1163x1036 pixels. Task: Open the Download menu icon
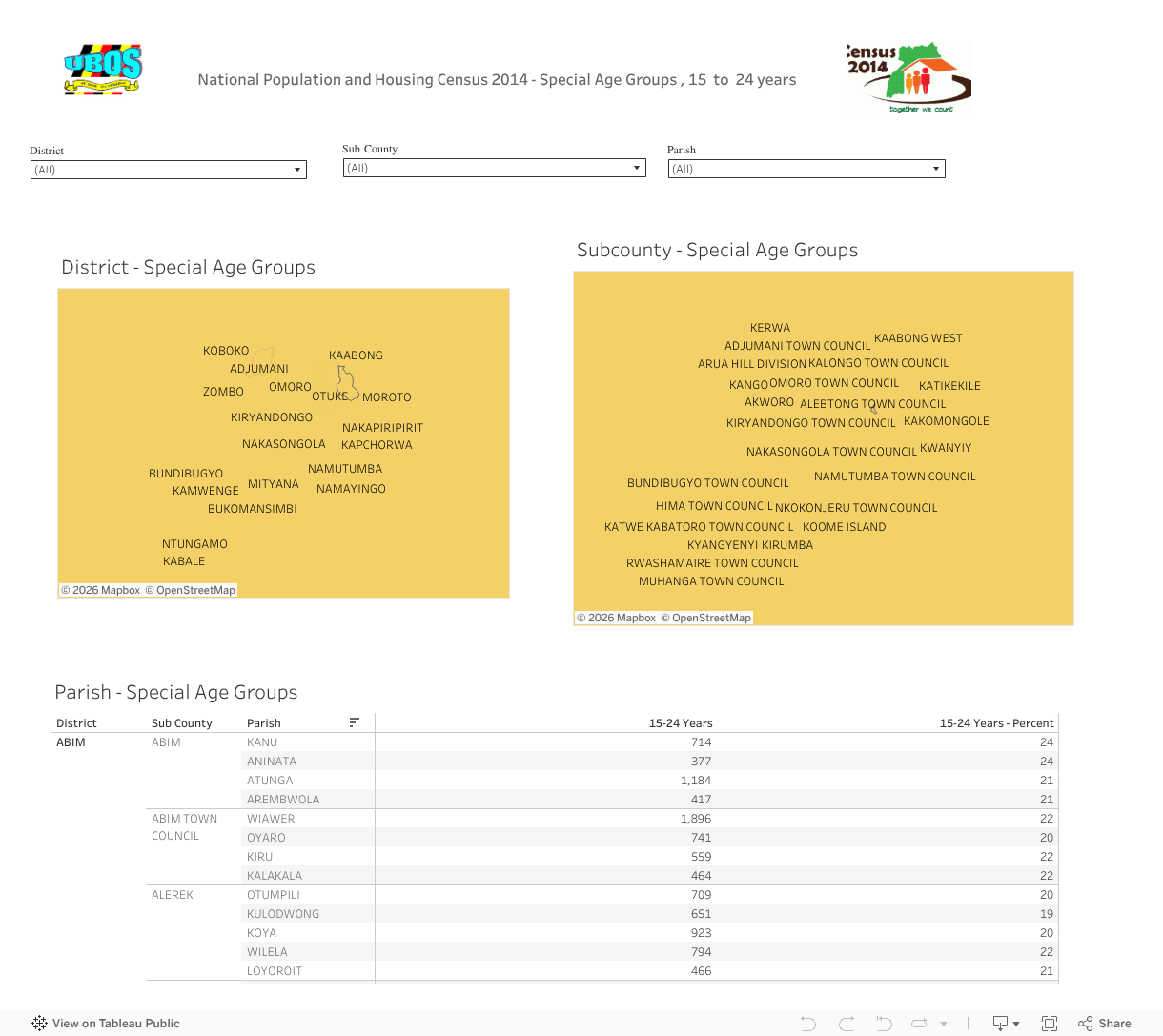pos(1006,1024)
